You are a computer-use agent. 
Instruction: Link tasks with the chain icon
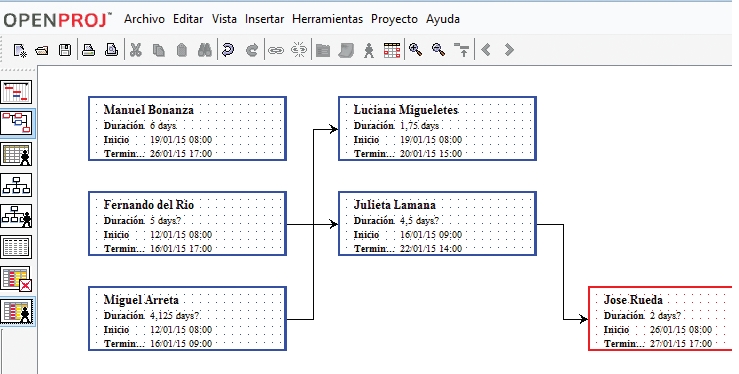(276, 50)
